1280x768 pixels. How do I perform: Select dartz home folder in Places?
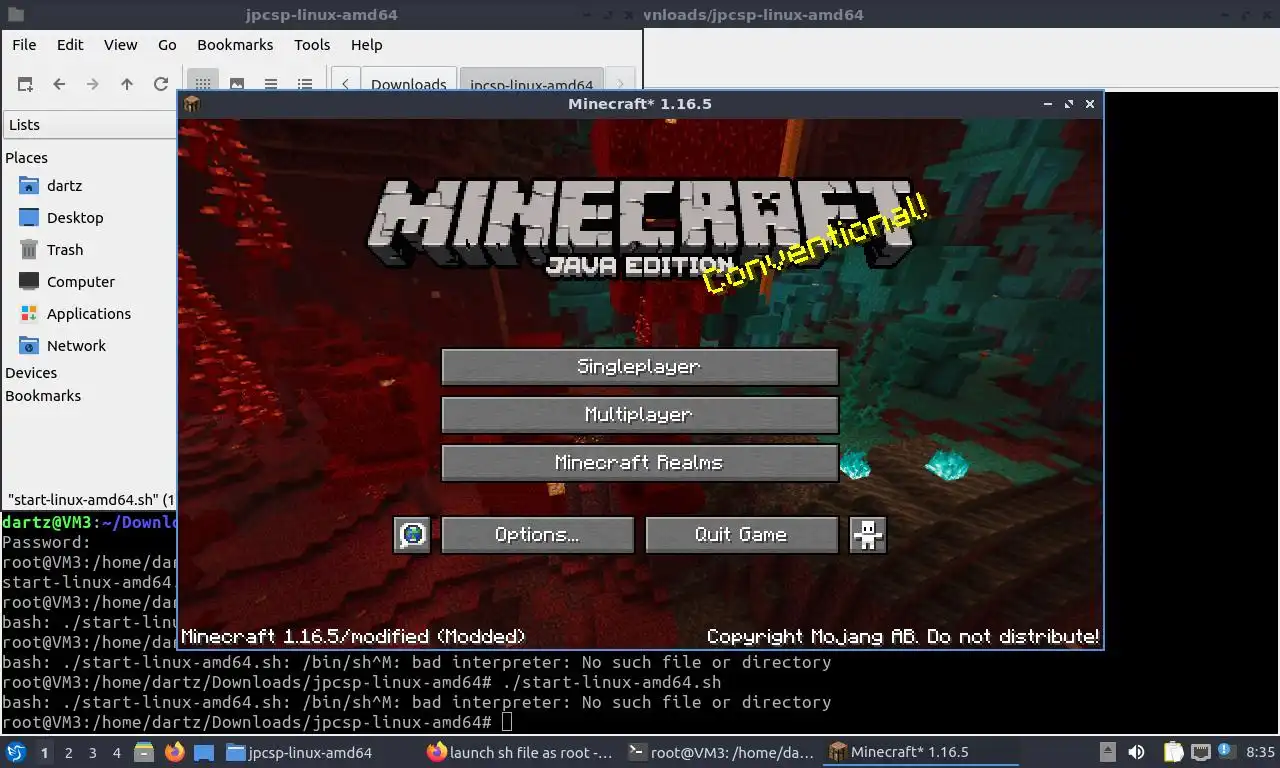64,186
